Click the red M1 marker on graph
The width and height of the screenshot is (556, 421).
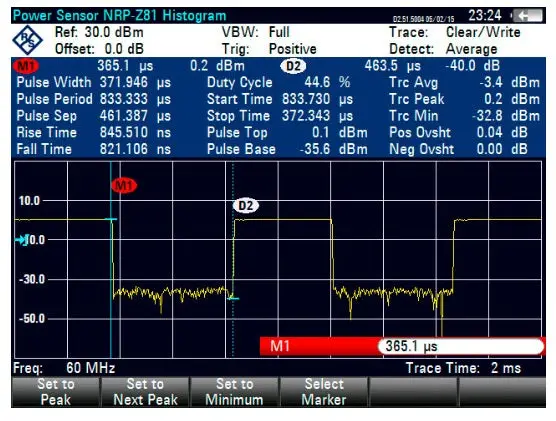[124, 185]
